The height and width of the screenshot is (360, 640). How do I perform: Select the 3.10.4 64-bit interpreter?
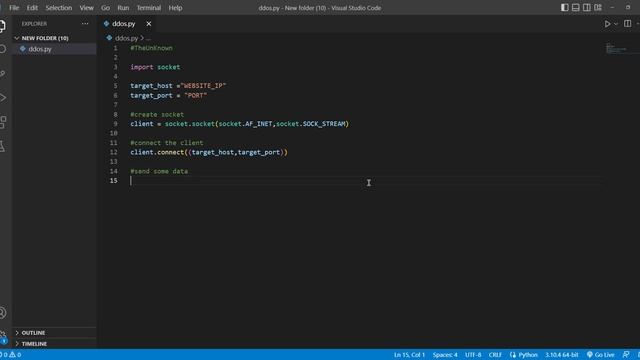tap(562, 355)
